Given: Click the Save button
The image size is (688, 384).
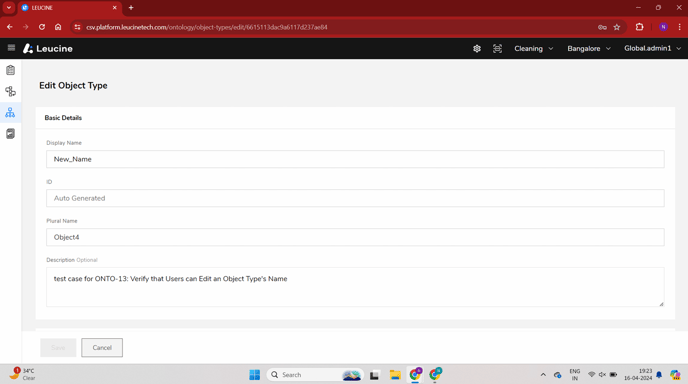Looking at the screenshot, I should (x=58, y=348).
